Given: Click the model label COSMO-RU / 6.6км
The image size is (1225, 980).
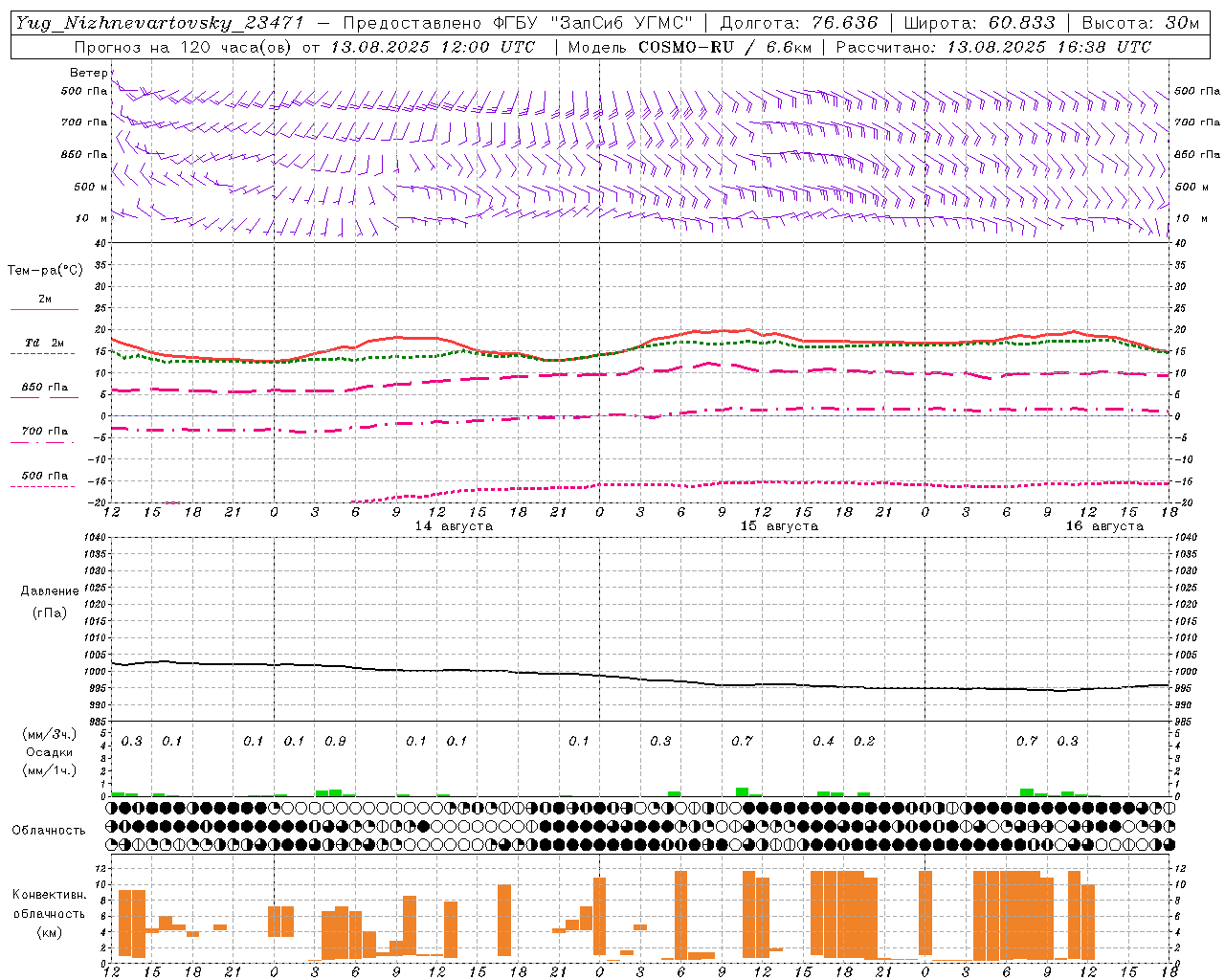Looking at the screenshot, I should [x=724, y=47].
